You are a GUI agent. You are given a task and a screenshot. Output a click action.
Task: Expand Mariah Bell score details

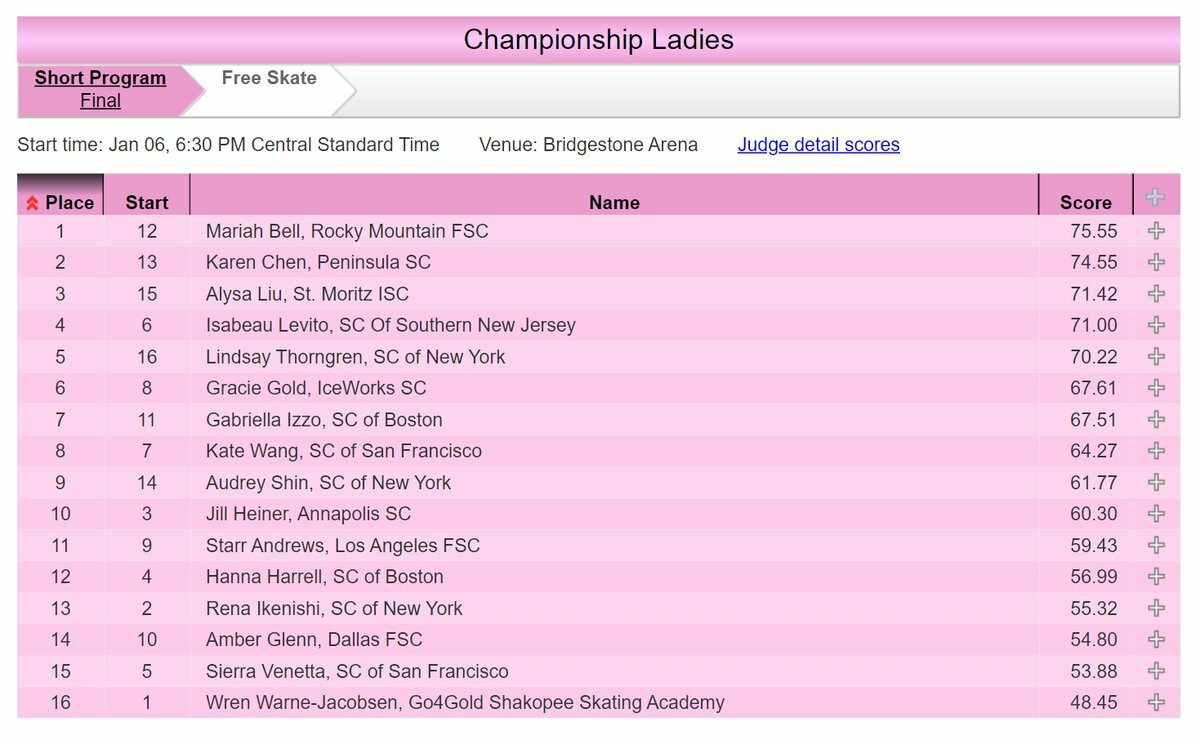point(1156,231)
